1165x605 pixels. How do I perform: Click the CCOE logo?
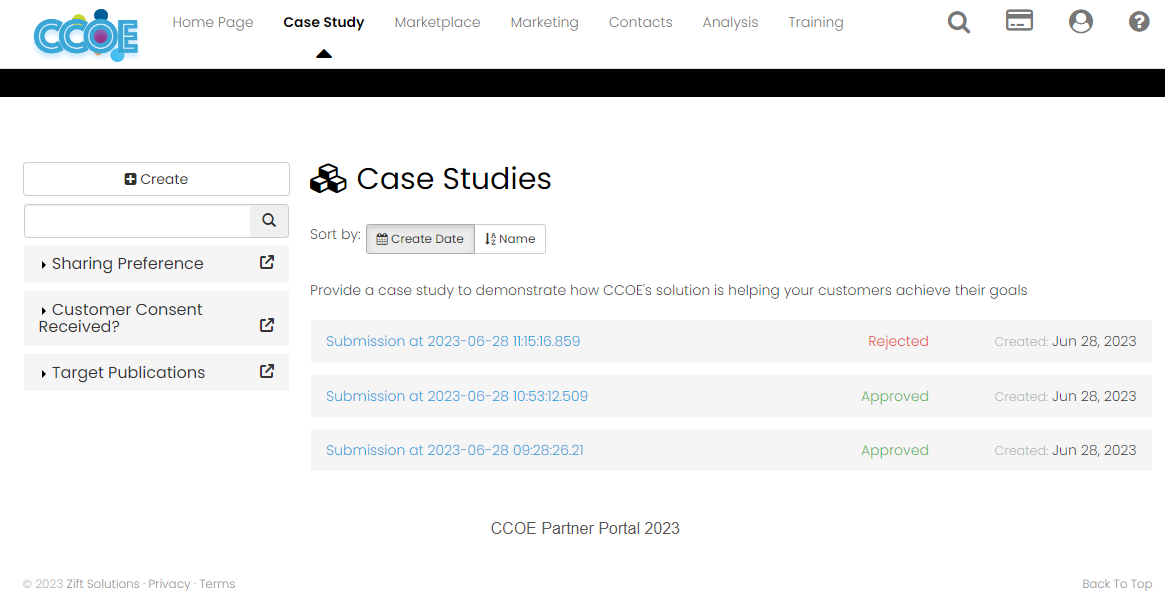pyautogui.click(x=85, y=36)
